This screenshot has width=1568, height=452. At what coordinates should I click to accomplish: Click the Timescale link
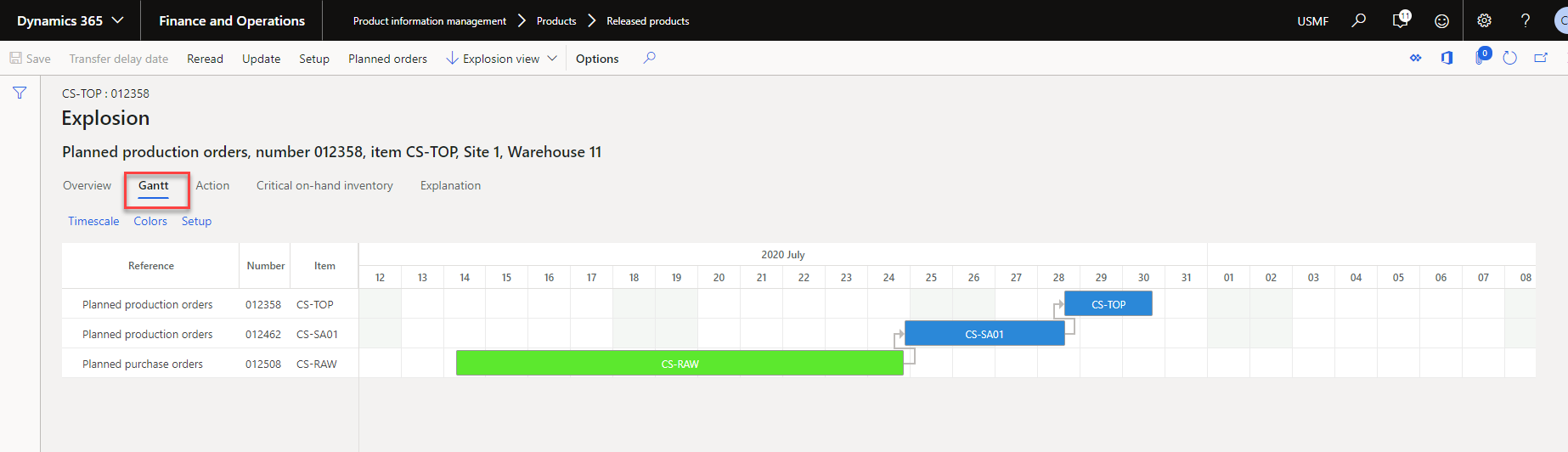[93, 221]
